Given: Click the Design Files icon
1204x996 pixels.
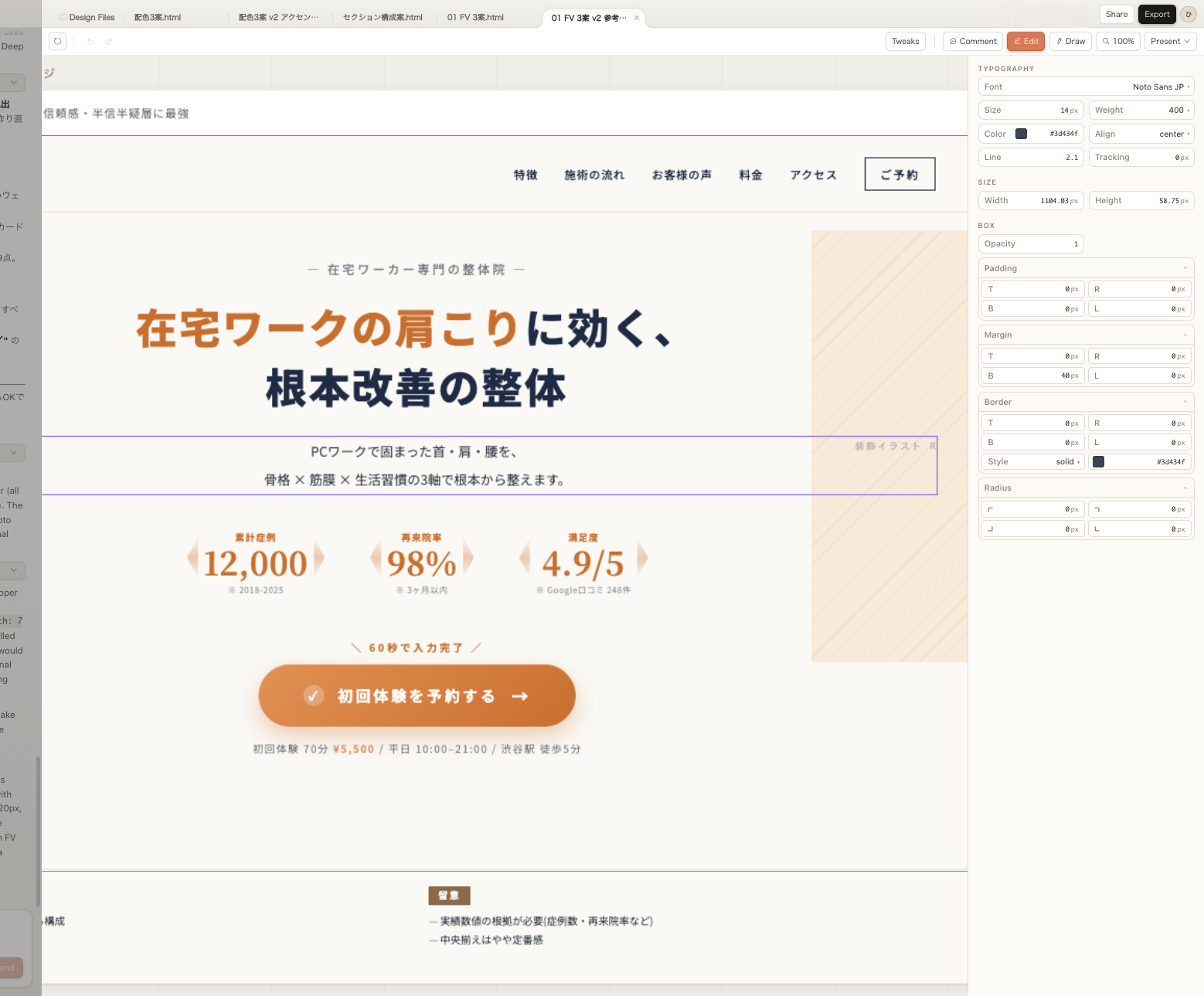Looking at the screenshot, I should click(x=63, y=16).
